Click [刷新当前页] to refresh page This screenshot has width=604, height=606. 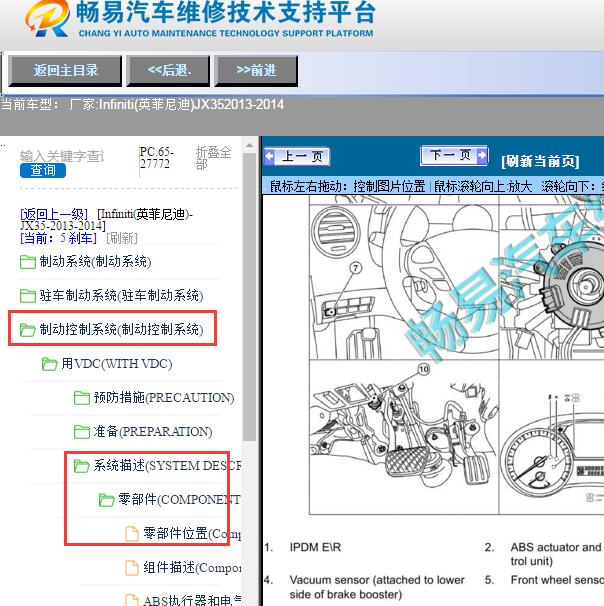click(540, 161)
